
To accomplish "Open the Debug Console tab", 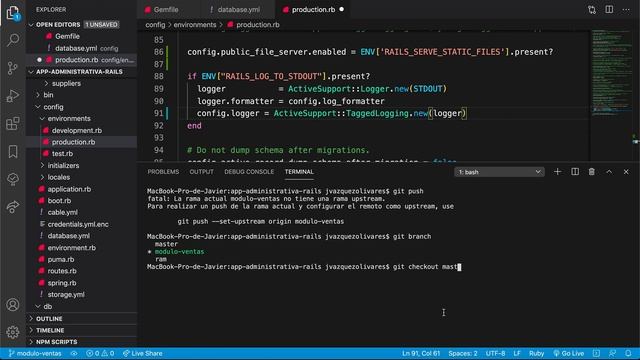I will pos(249,172).
